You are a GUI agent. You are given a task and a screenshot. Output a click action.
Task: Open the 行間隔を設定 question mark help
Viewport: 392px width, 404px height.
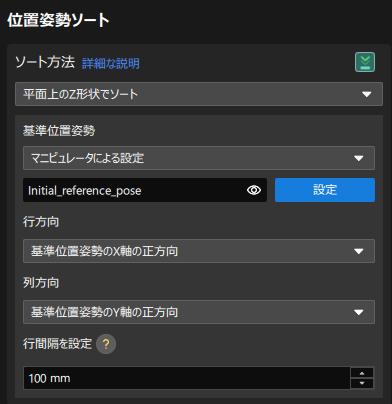pos(106,344)
